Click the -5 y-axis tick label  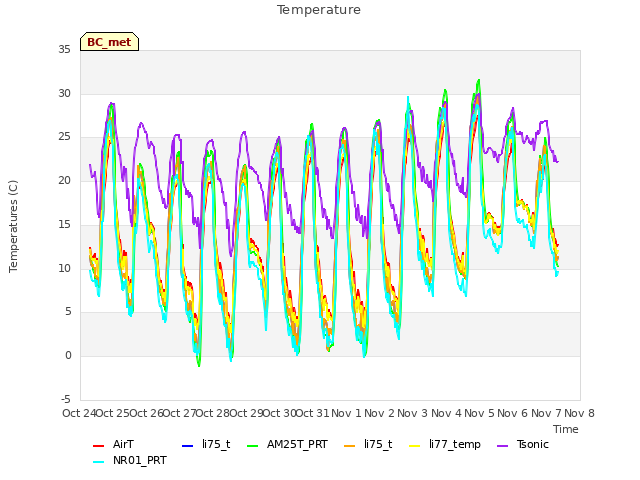coord(66,400)
